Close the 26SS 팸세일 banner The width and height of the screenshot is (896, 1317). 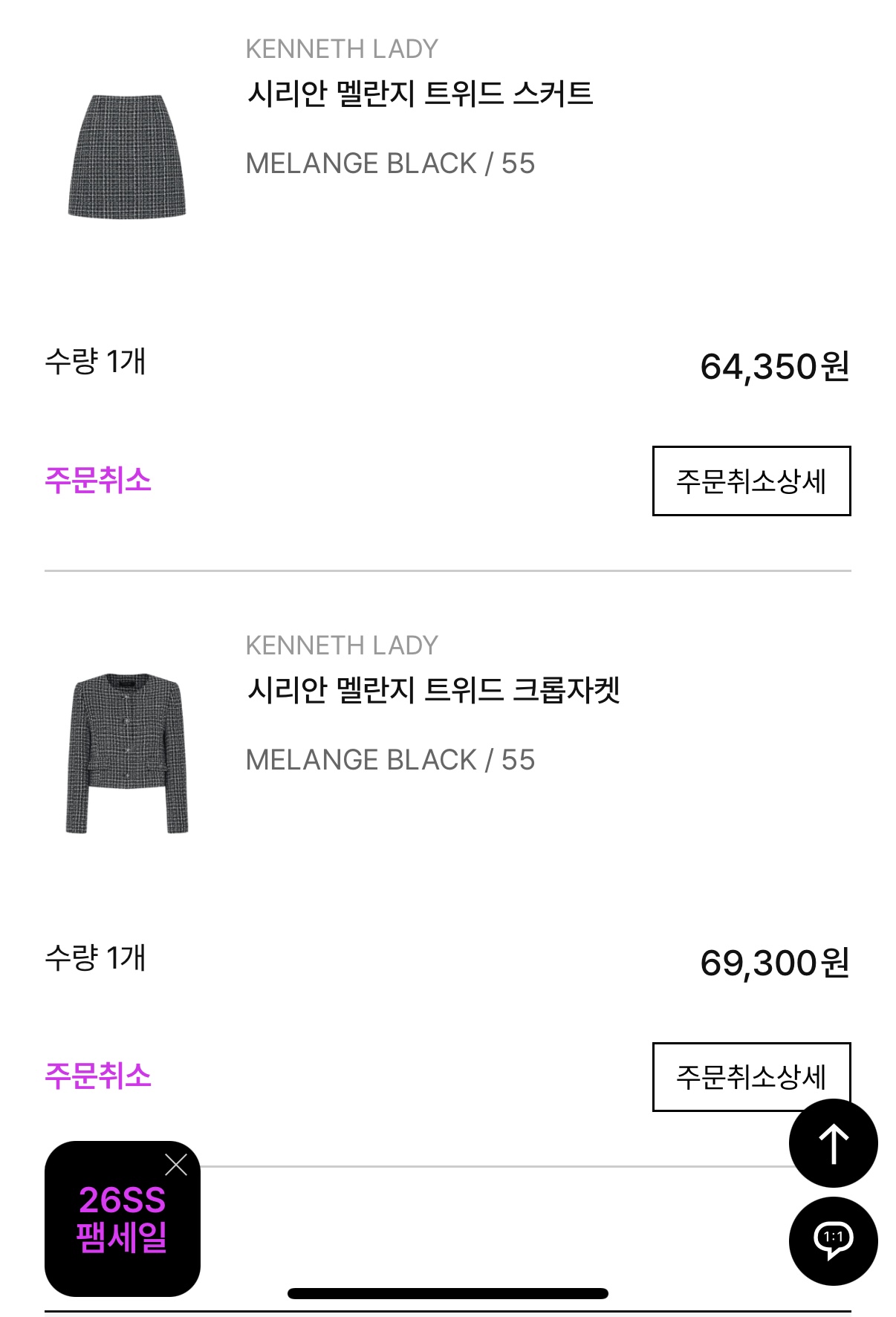[176, 1165]
